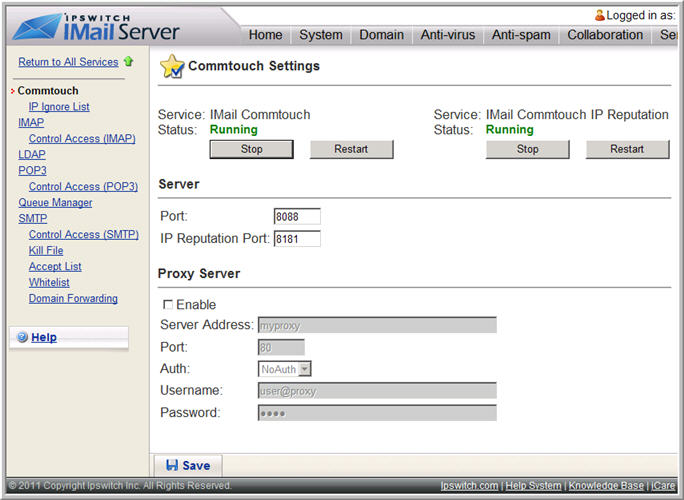The height and width of the screenshot is (500, 684).
Task: Click the Server Port field with 8088
Action: [297, 216]
